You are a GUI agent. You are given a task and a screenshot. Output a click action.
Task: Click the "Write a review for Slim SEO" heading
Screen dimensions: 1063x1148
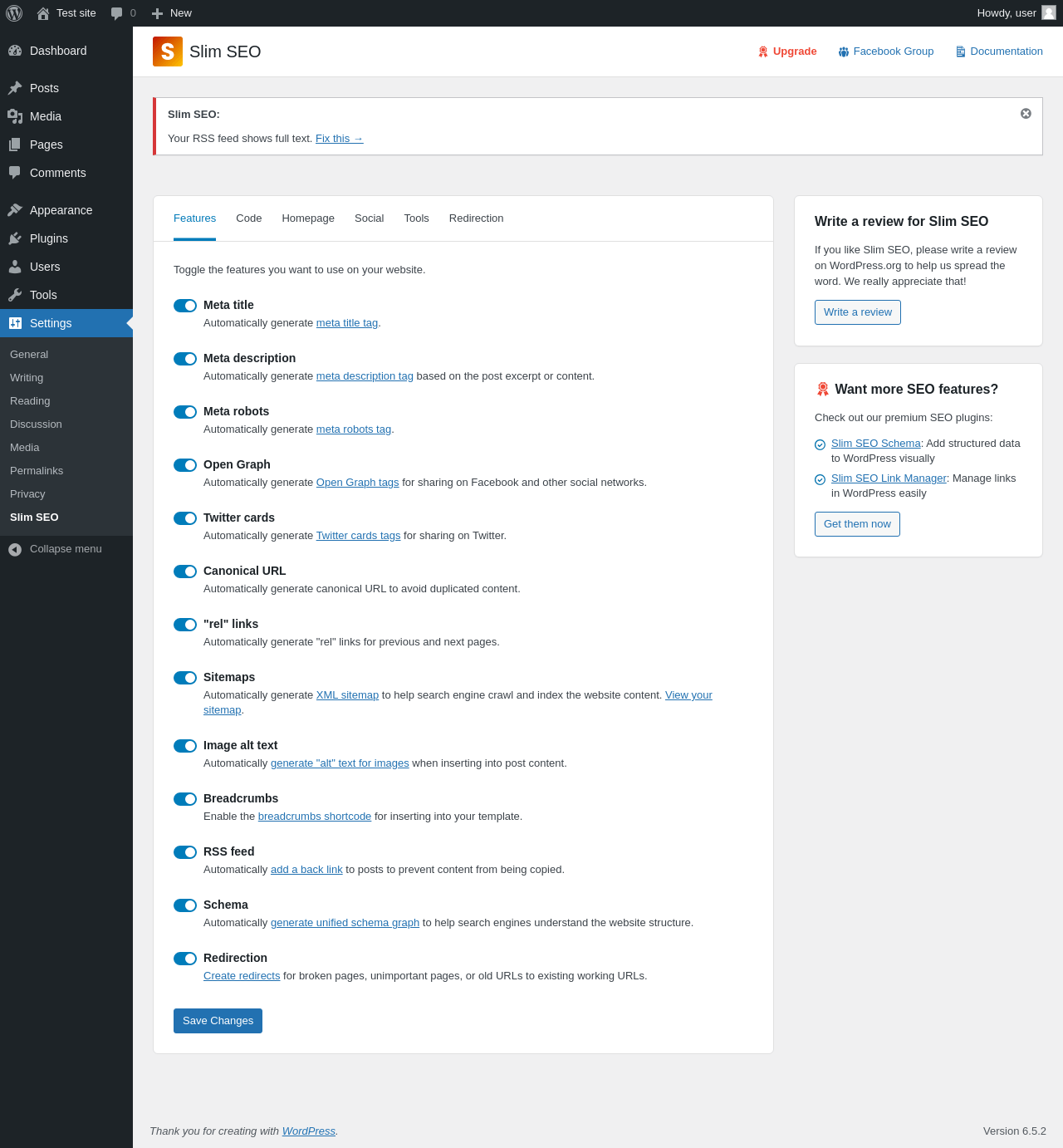[902, 222]
